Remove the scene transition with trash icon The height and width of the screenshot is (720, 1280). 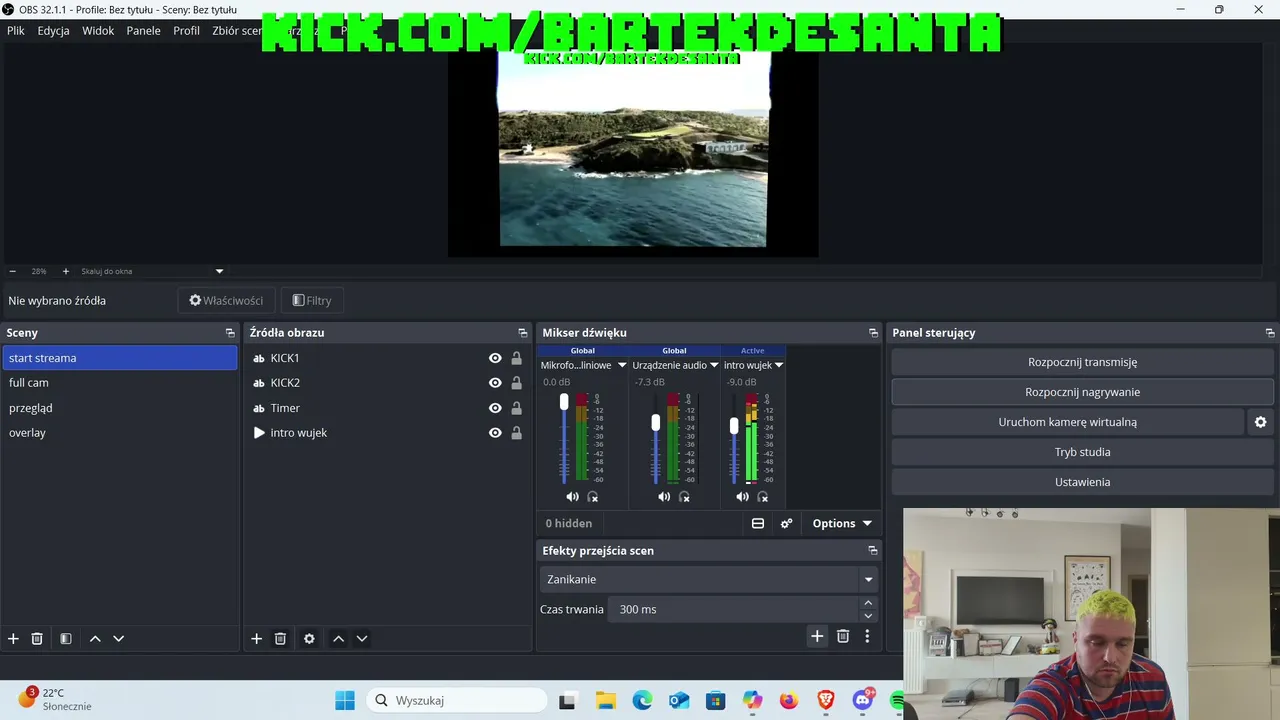tap(843, 636)
